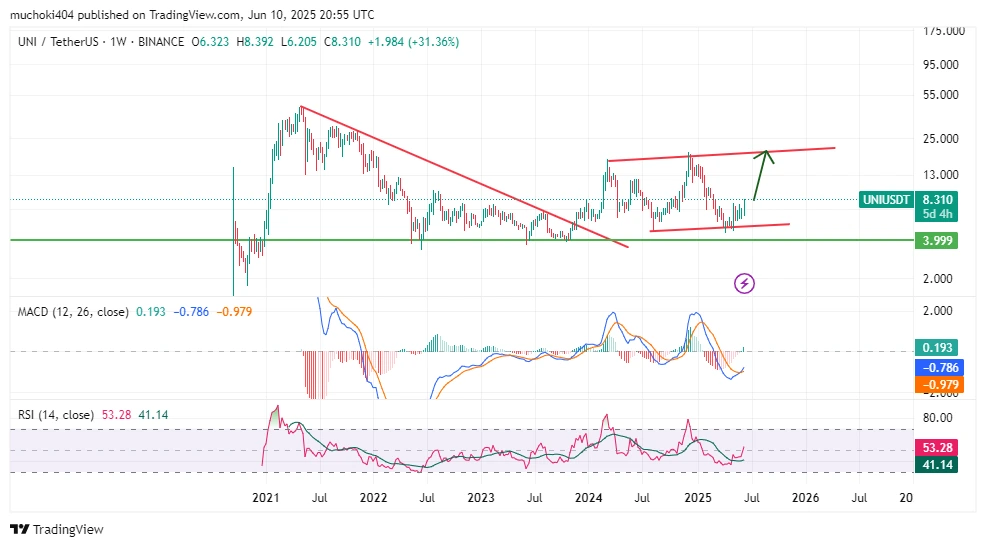The image size is (986, 547).
Task: Select the green upward arrow drawing
Action: (x=758, y=175)
